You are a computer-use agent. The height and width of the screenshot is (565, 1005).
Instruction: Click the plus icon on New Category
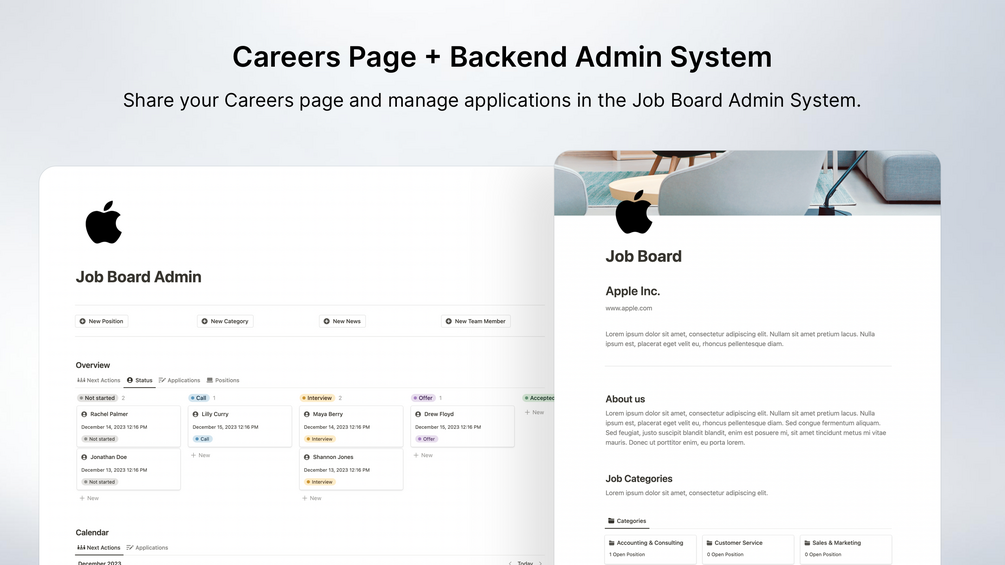(x=204, y=321)
